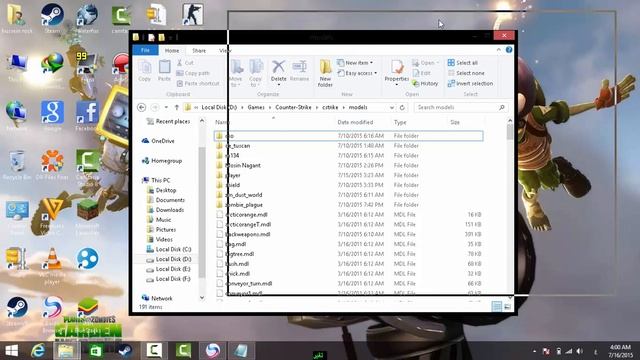
Task: Open the Windows Start button
Action: [x=11, y=351]
